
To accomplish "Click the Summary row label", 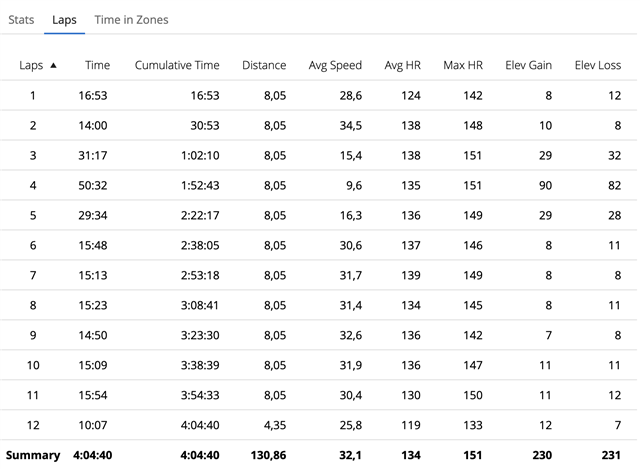I will (33, 455).
